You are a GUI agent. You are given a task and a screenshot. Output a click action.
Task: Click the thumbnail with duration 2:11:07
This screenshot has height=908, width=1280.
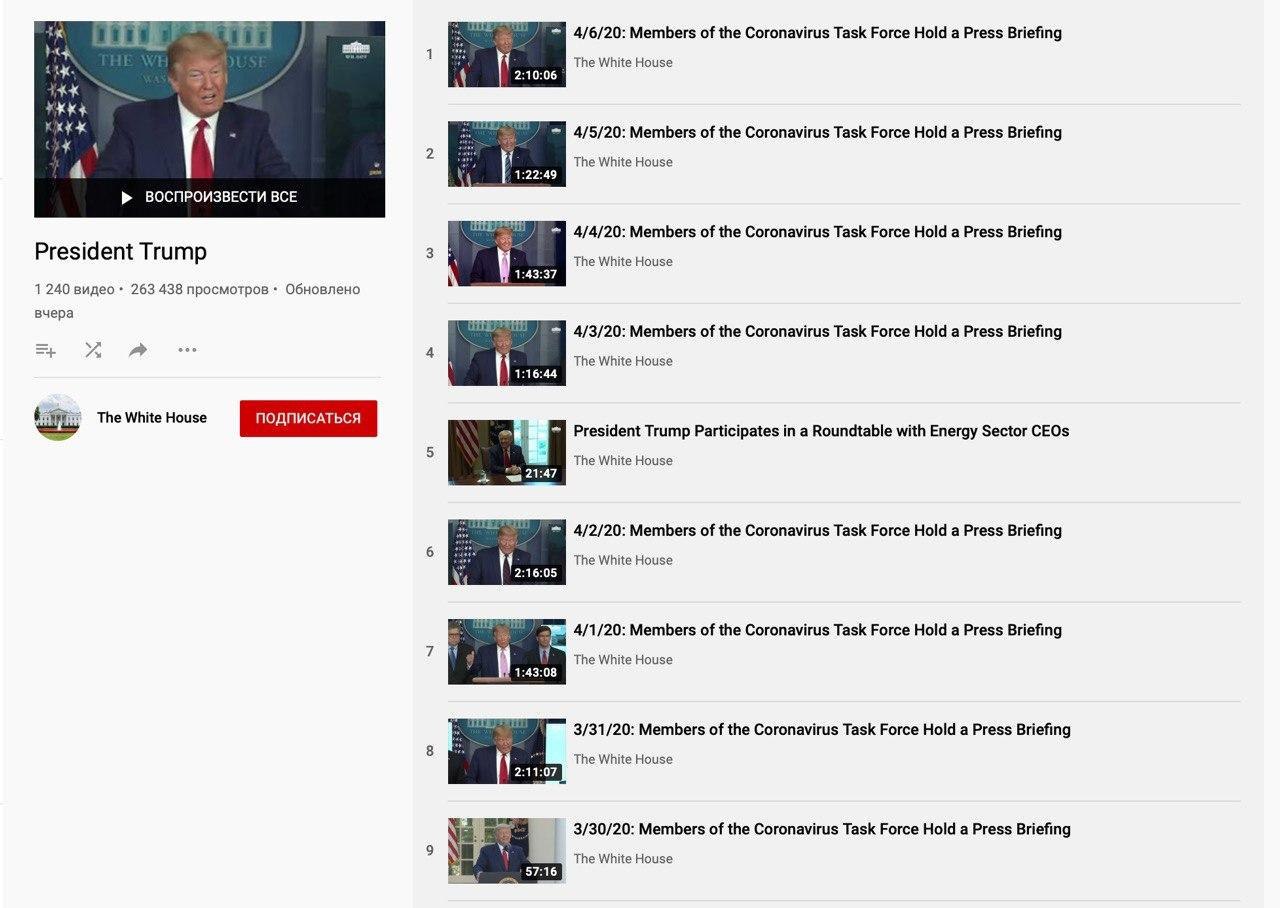507,751
